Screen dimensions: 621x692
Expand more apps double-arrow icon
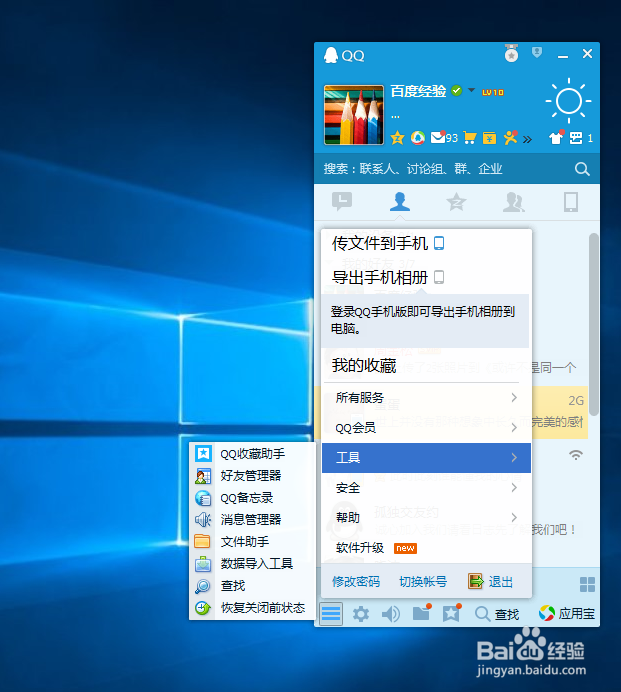click(527, 140)
